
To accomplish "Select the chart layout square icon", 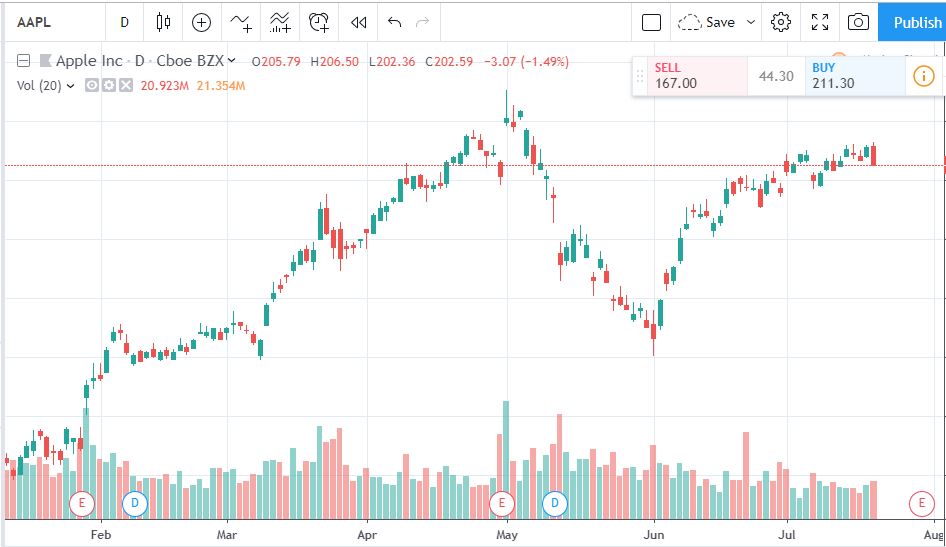I will click(x=651, y=22).
